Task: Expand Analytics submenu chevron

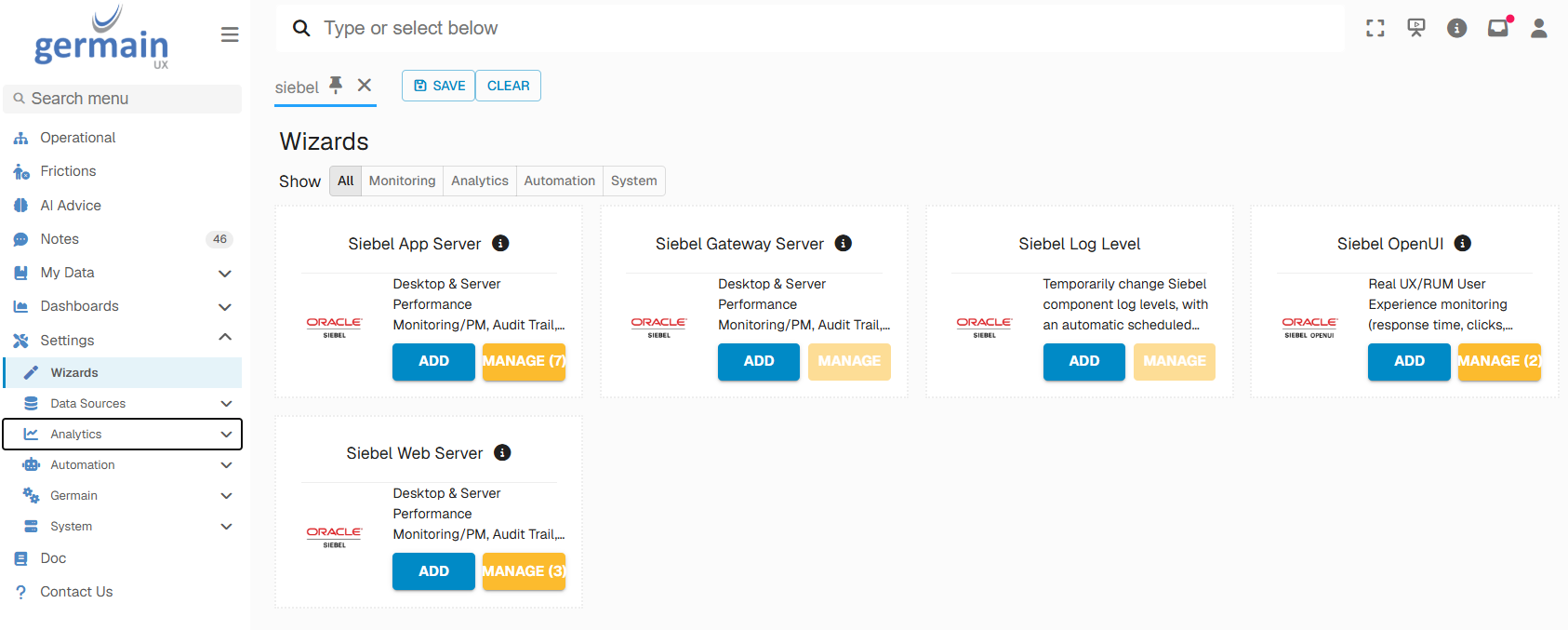Action: point(226,435)
